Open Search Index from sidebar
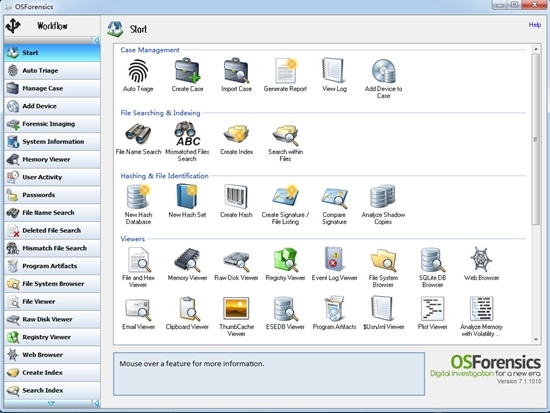The height and width of the screenshot is (413, 550). point(52,390)
